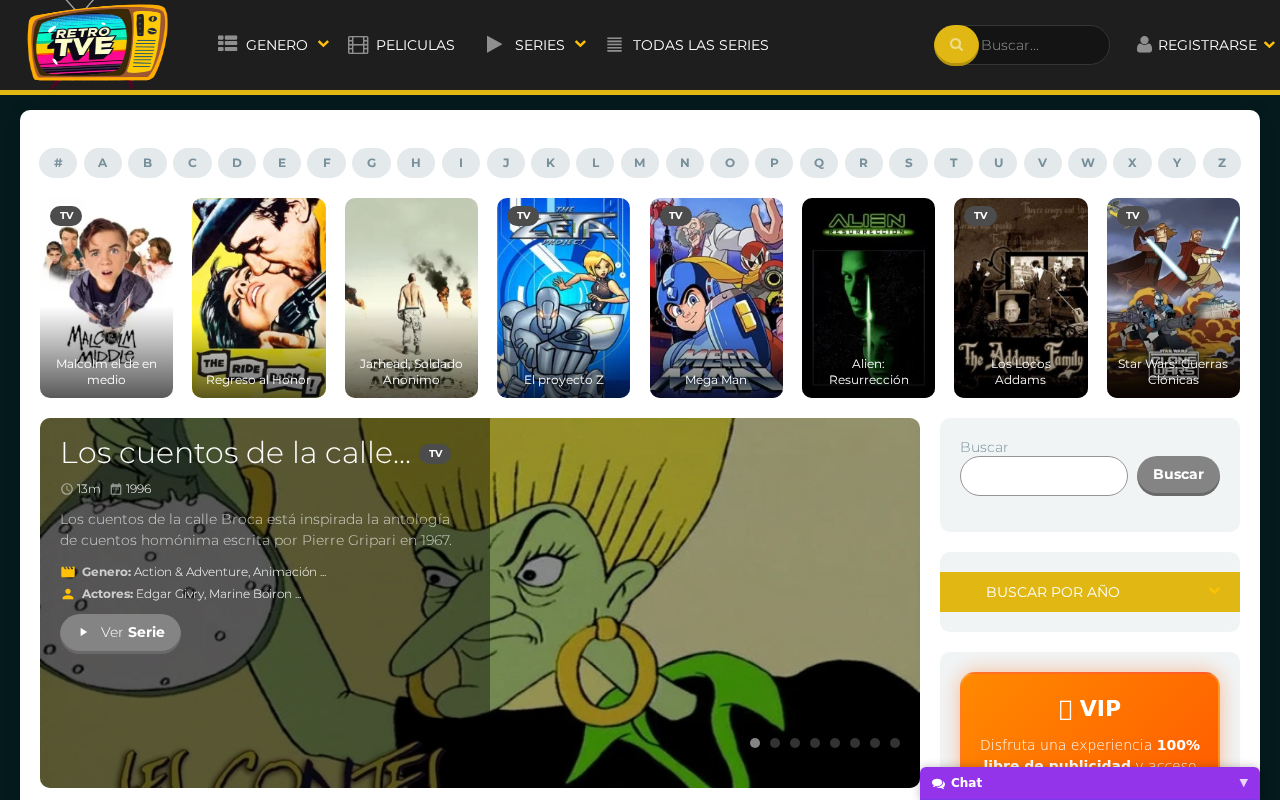
Task: Filter titles by letter F
Action: point(326,163)
